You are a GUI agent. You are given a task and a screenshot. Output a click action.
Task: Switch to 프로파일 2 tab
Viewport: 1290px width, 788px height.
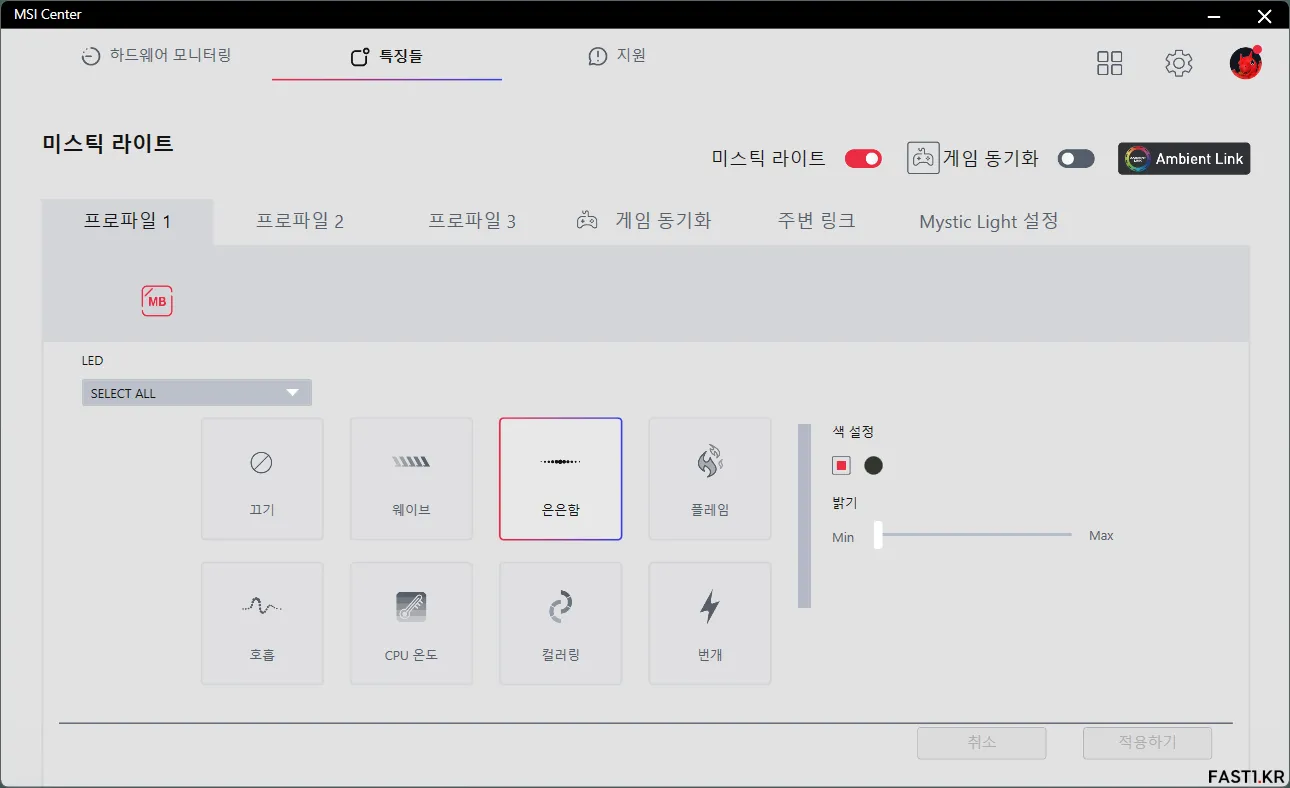(x=300, y=221)
